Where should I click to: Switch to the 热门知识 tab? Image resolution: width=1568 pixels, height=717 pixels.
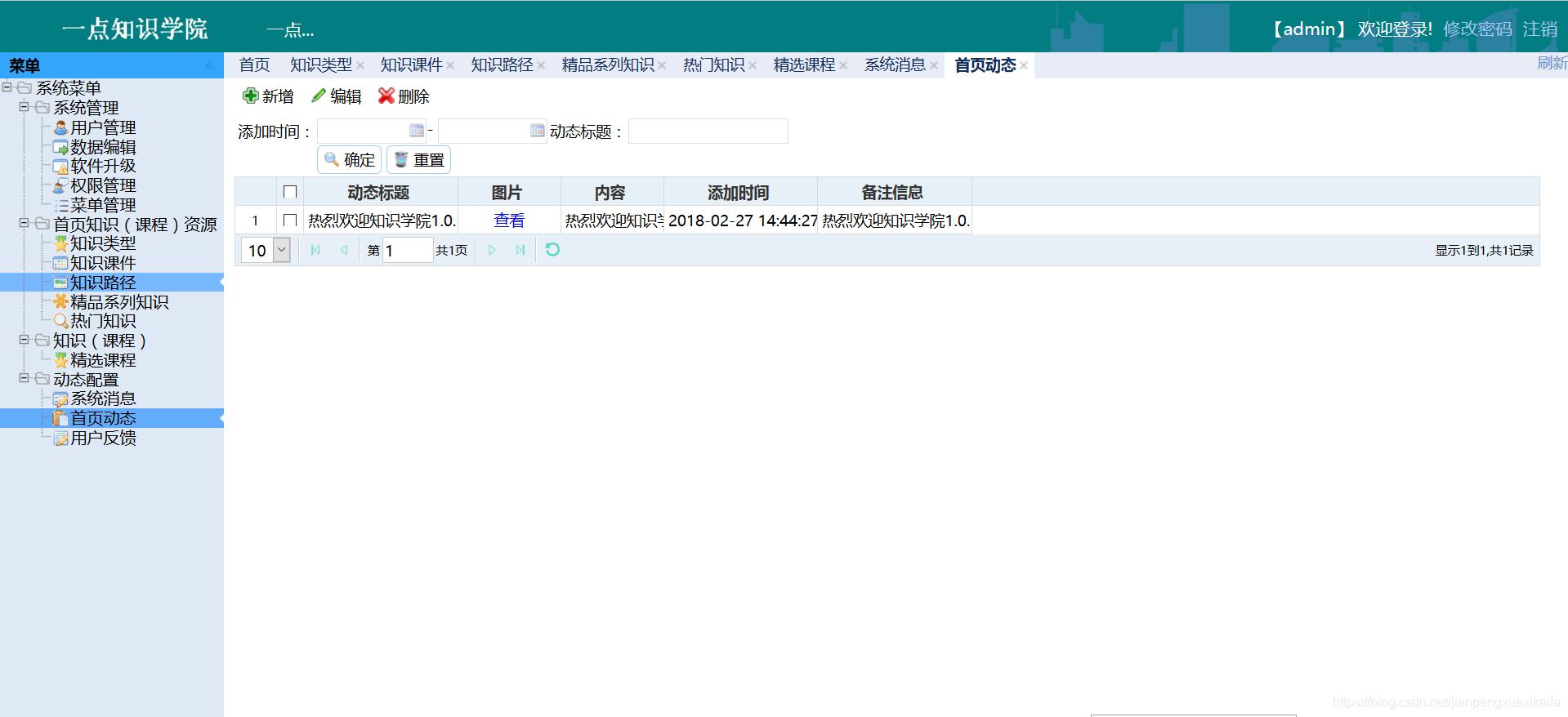[714, 65]
